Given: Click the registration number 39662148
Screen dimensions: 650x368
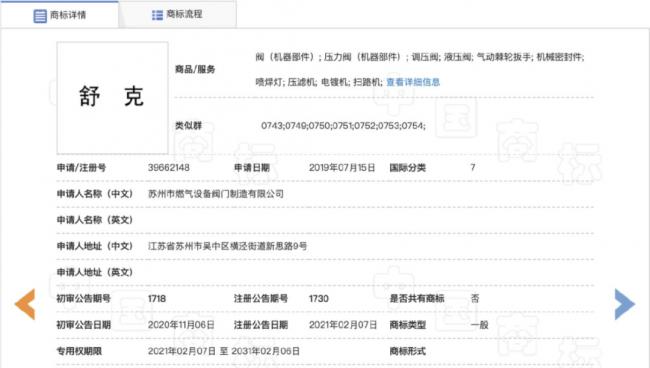Looking at the screenshot, I should 169,167.
